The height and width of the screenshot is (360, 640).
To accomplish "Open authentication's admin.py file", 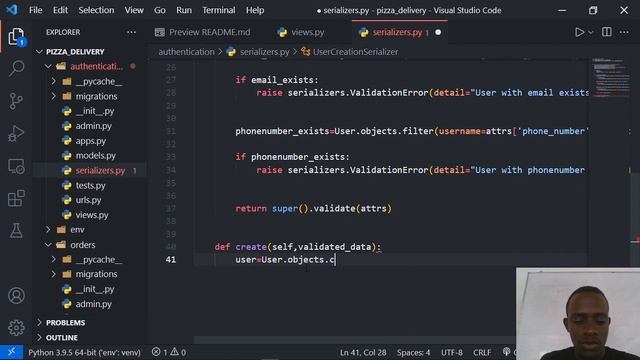I will point(93,126).
